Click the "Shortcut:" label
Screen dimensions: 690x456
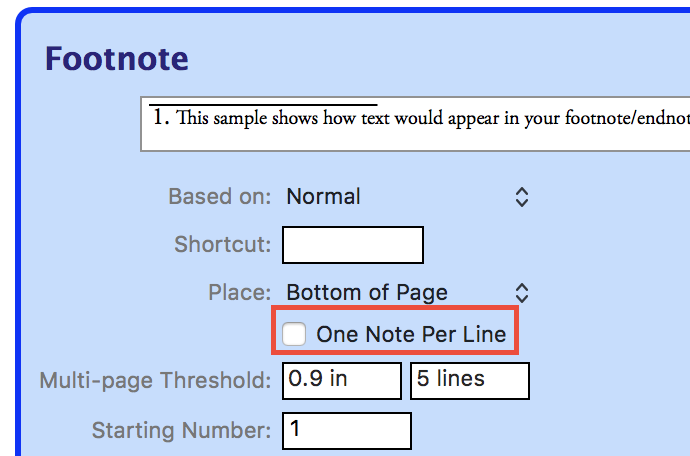pyautogui.click(x=222, y=245)
